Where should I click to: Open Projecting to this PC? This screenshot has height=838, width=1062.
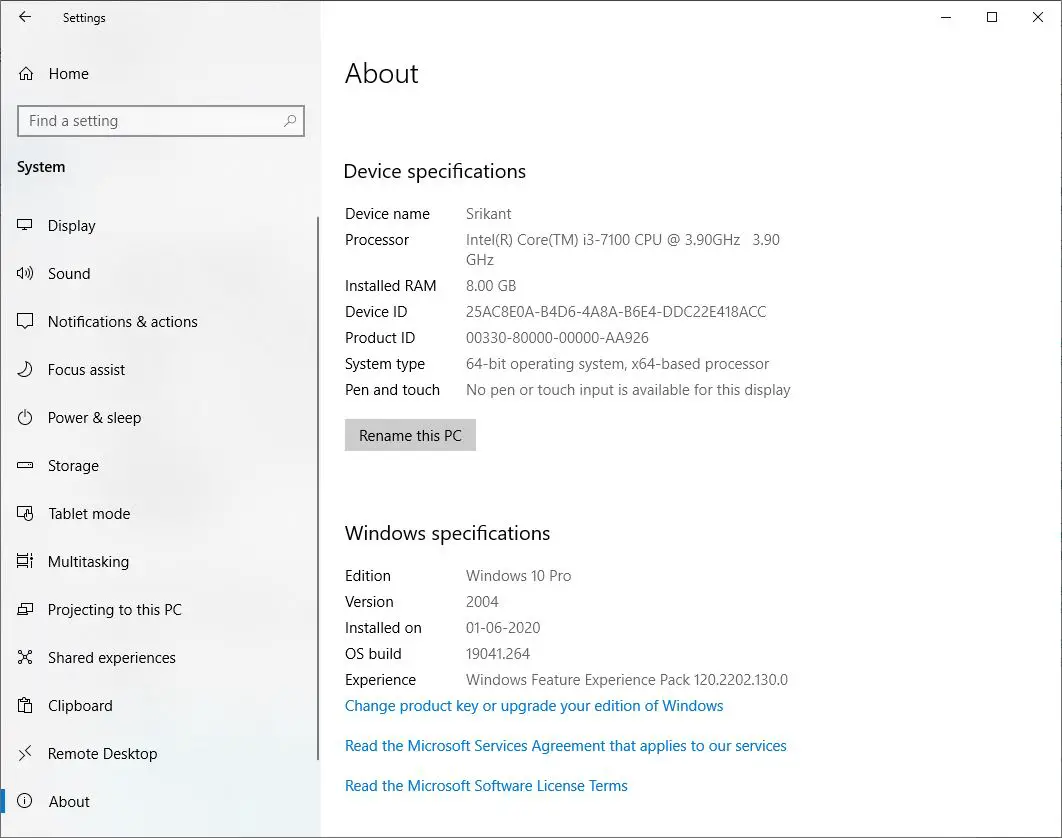[161, 610]
